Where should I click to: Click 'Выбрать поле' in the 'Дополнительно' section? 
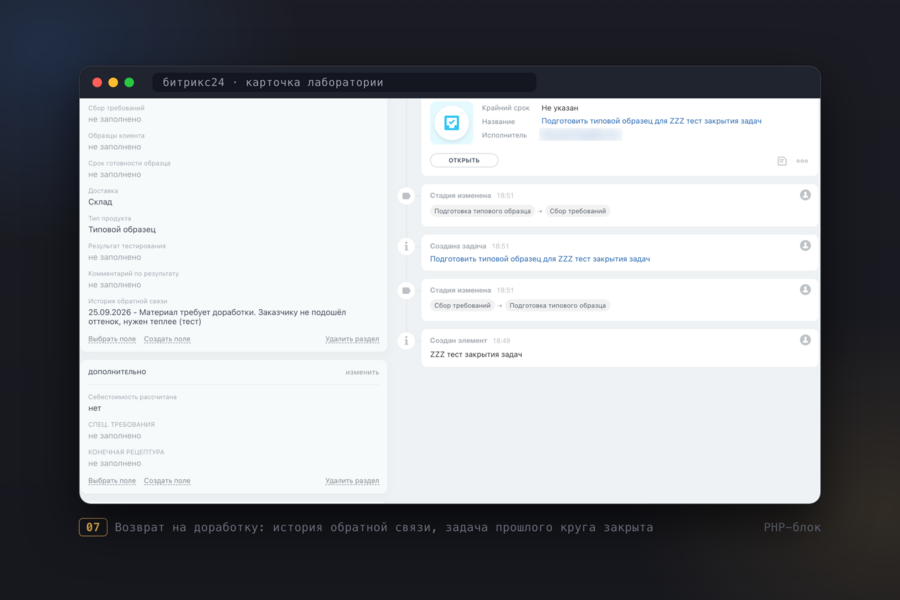[x=112, y=481]
